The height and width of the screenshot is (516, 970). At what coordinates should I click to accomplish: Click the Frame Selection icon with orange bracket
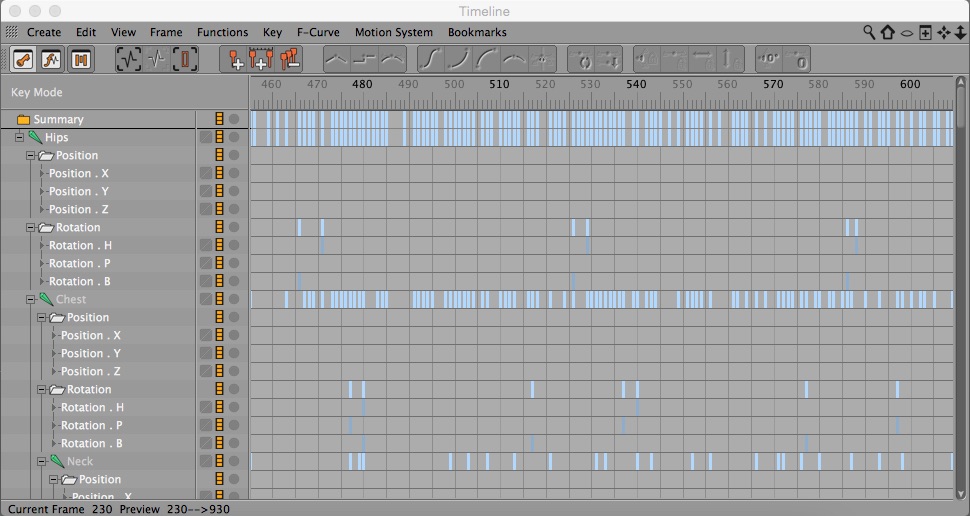185,59
